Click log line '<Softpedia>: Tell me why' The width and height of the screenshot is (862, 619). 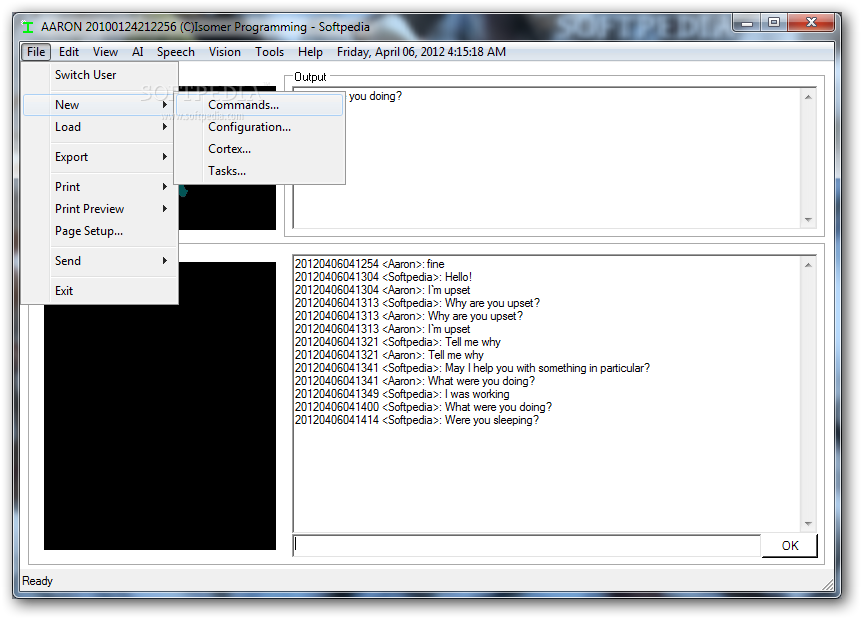pos(397,342)
